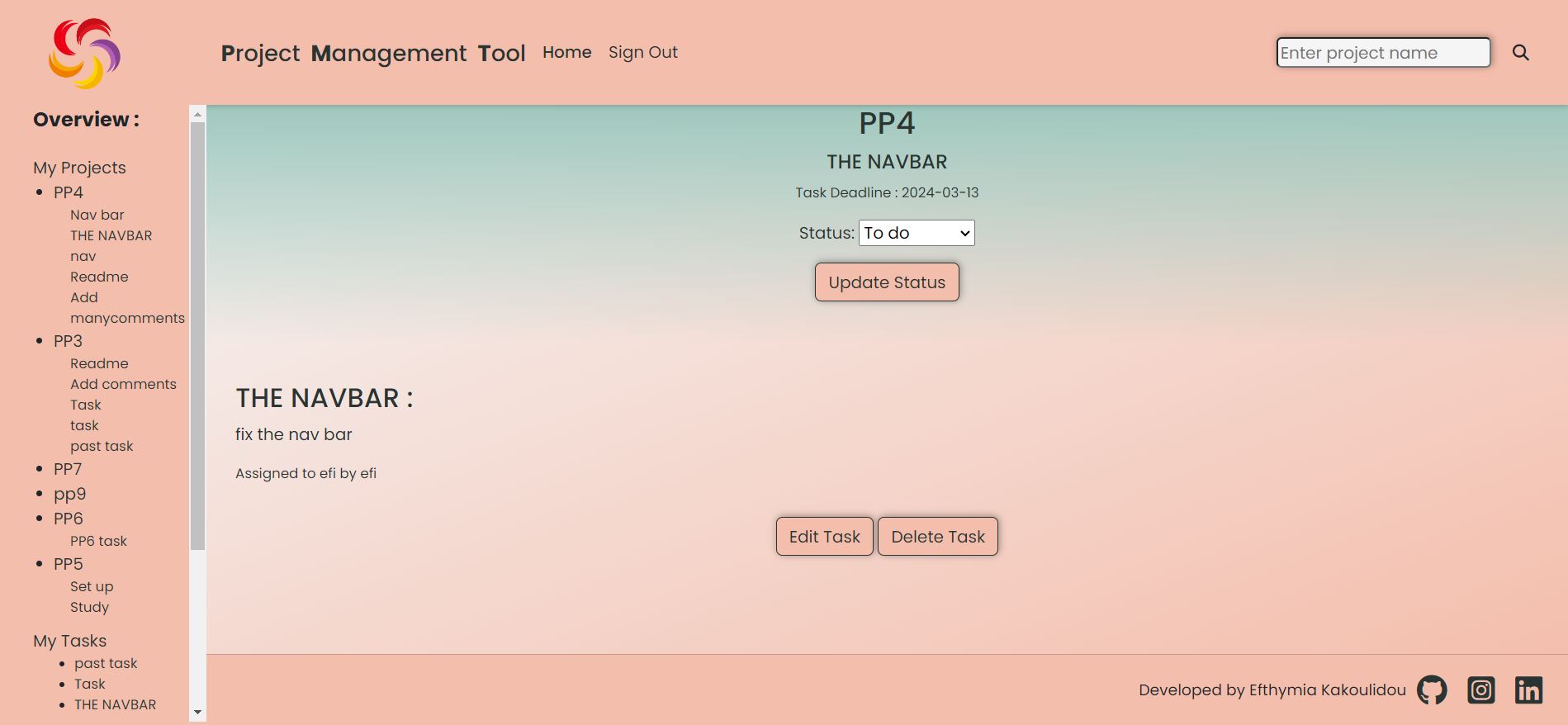The image size is (1568, 725).
Task: Click Sign Out in the navbar
Action: tap(642, 52)
